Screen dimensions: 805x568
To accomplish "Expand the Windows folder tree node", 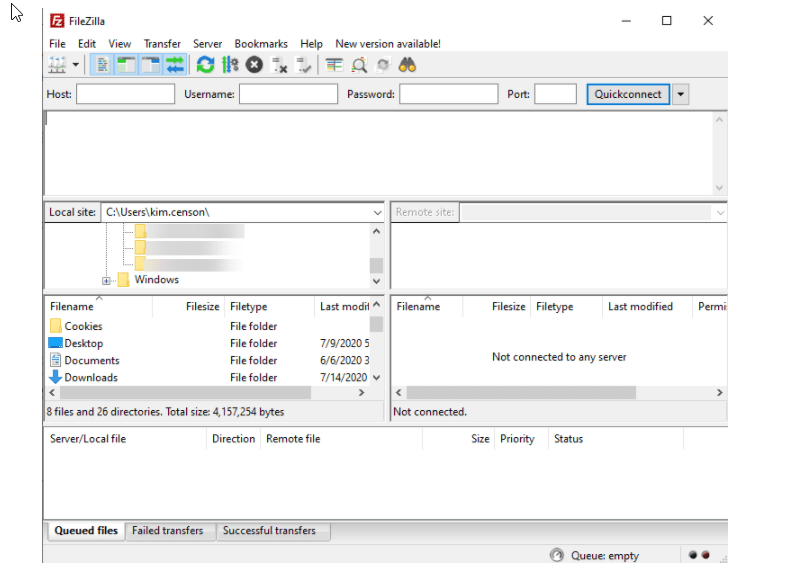I will [x=106, y=280].
